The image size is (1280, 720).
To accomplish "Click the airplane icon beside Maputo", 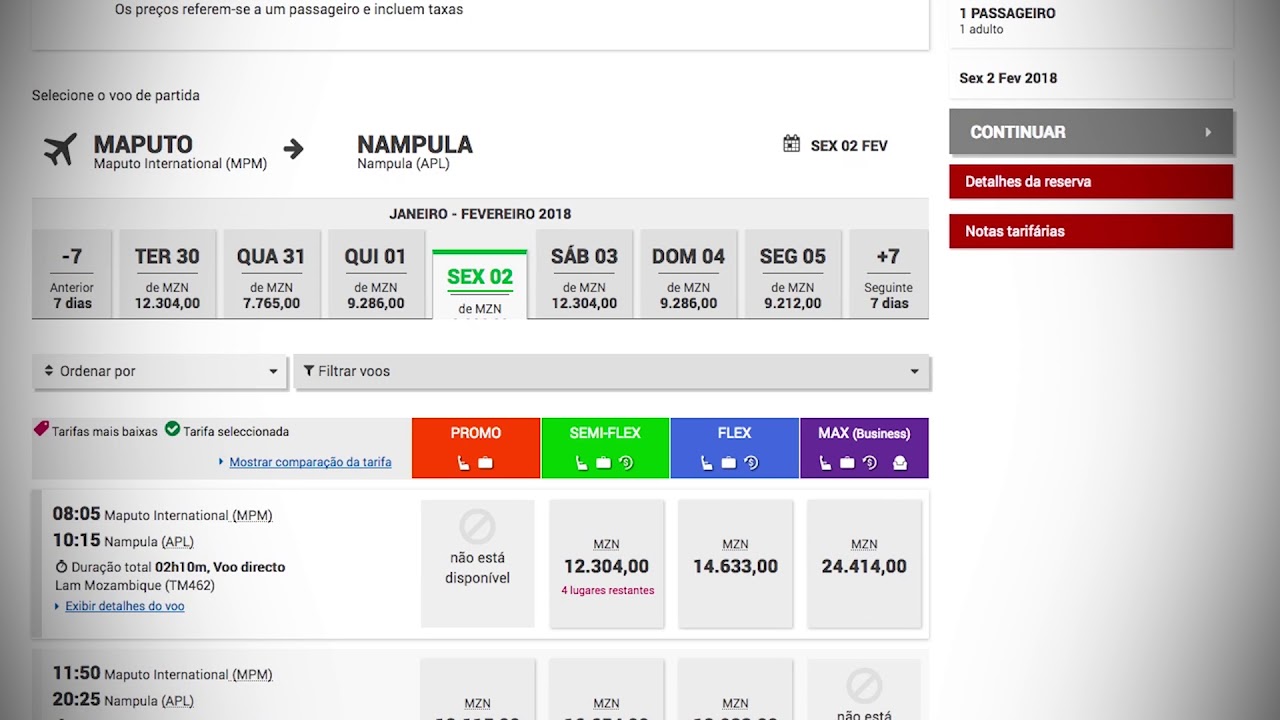I will (60, 149).
